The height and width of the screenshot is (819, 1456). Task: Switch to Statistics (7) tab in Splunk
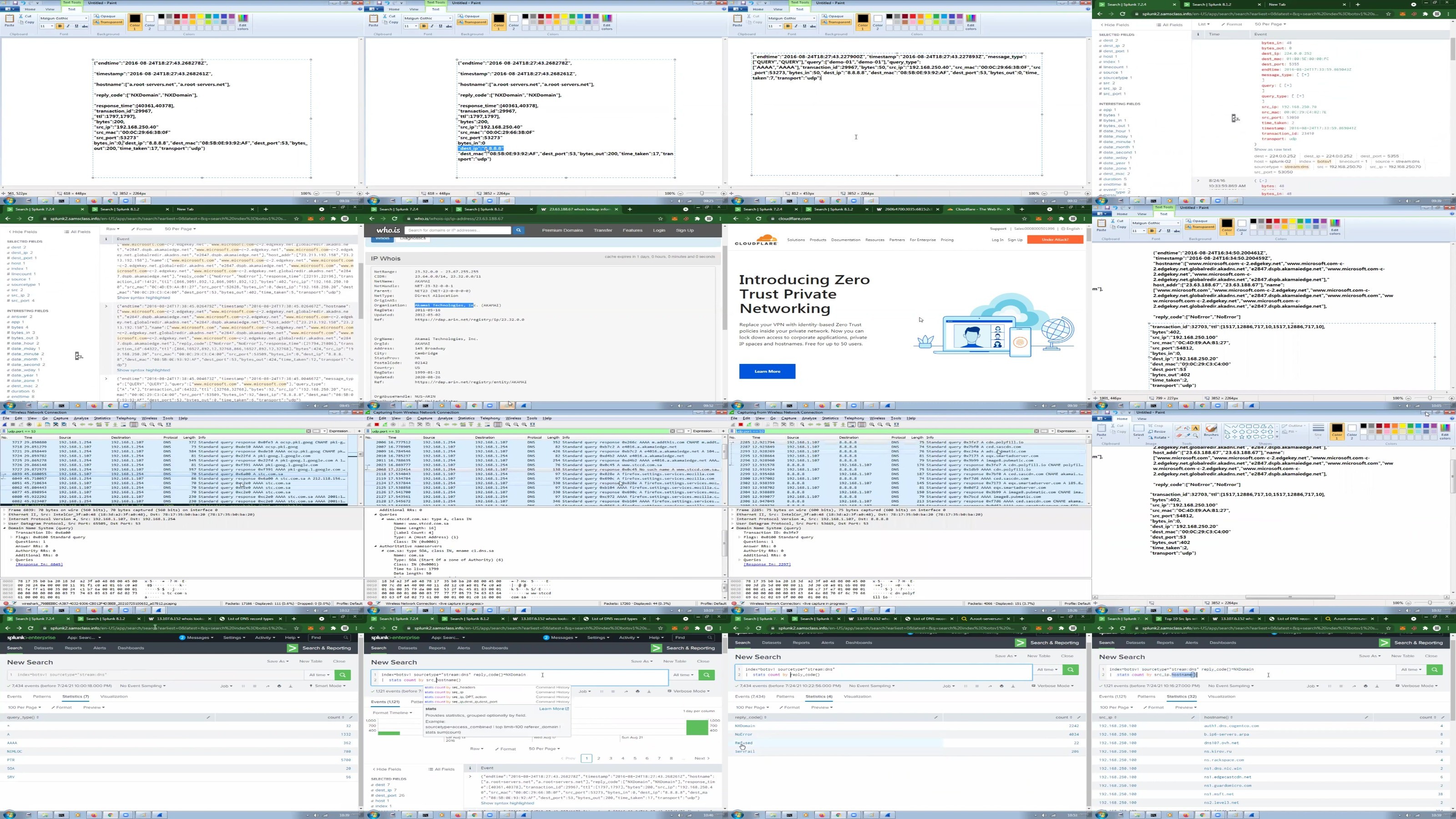point(75,696)
